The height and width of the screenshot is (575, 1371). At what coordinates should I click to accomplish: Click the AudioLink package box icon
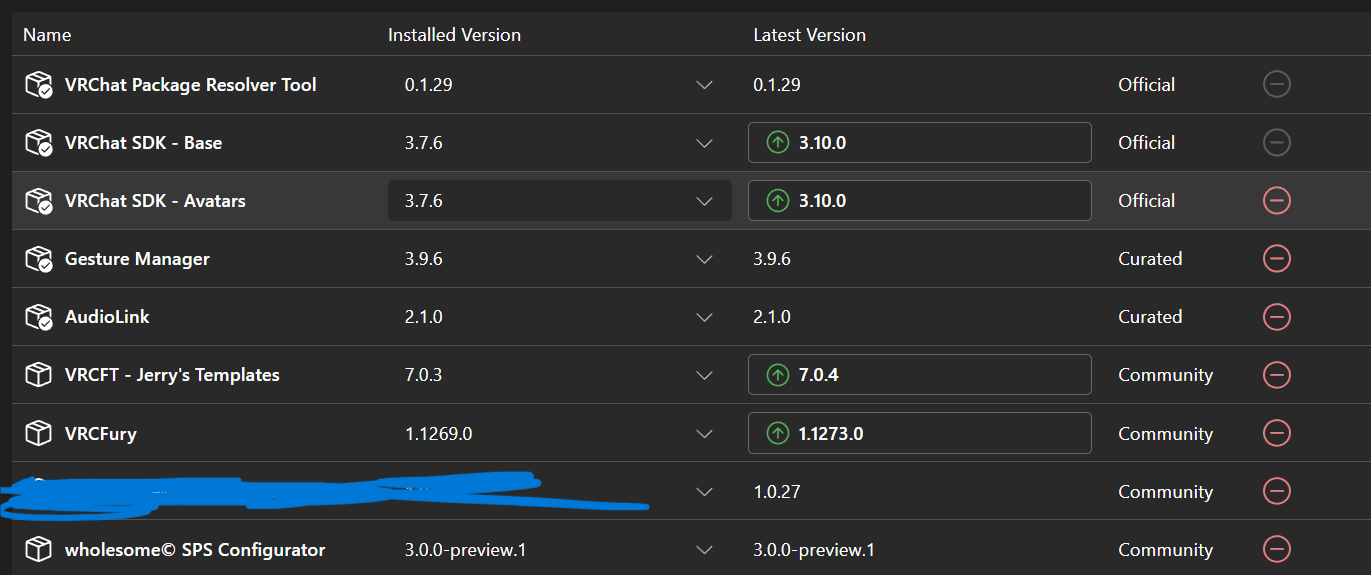pyautogui.click(x=38, y=317)
